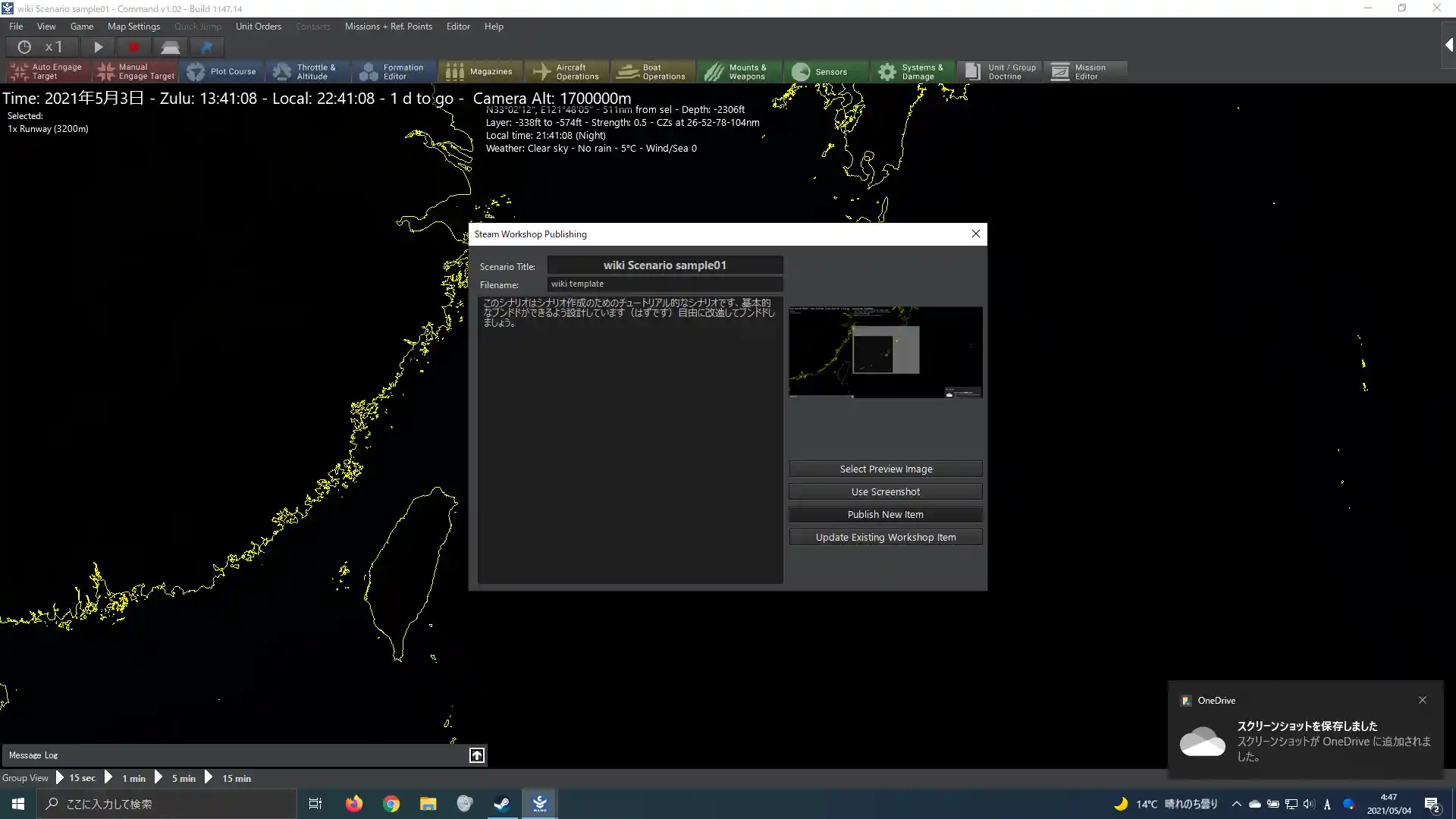Screen dimensions: 1456x819
Task: Open the Magazines panel
Action: 480,71
